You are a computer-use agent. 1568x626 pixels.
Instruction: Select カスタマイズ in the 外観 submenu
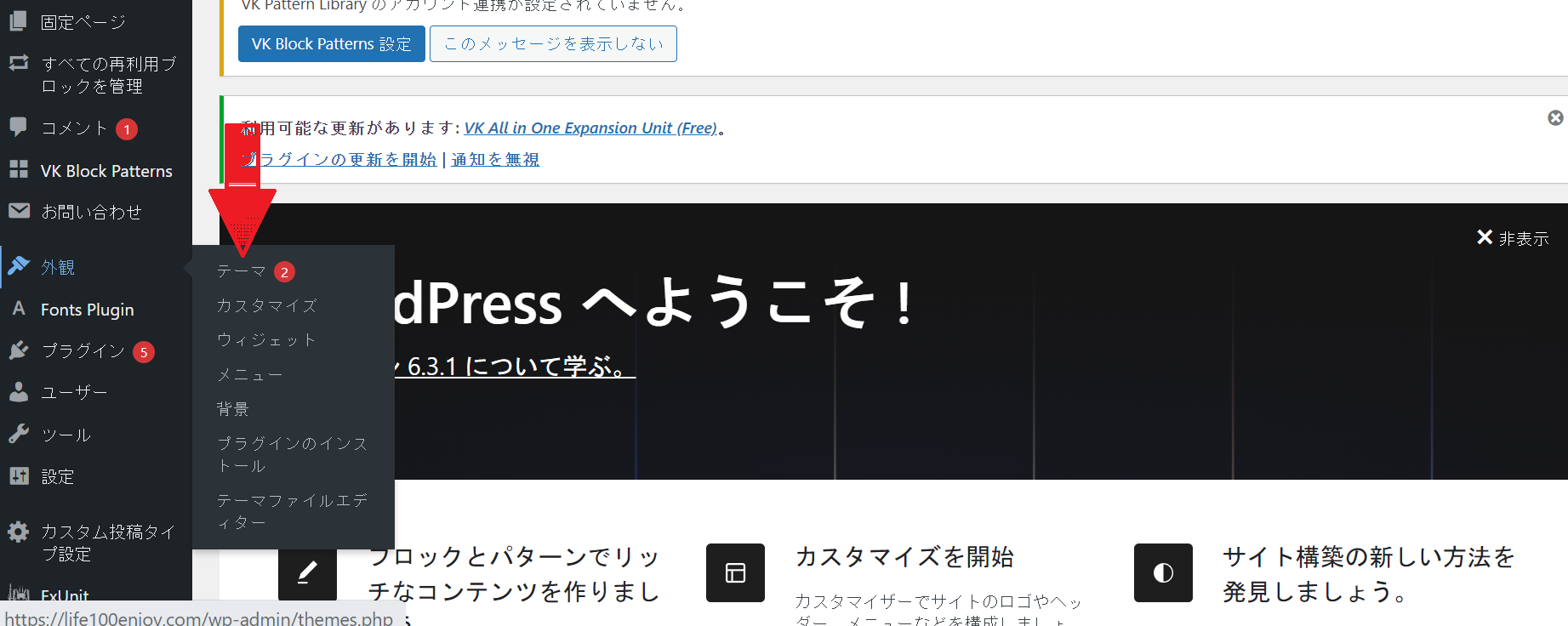267,305
